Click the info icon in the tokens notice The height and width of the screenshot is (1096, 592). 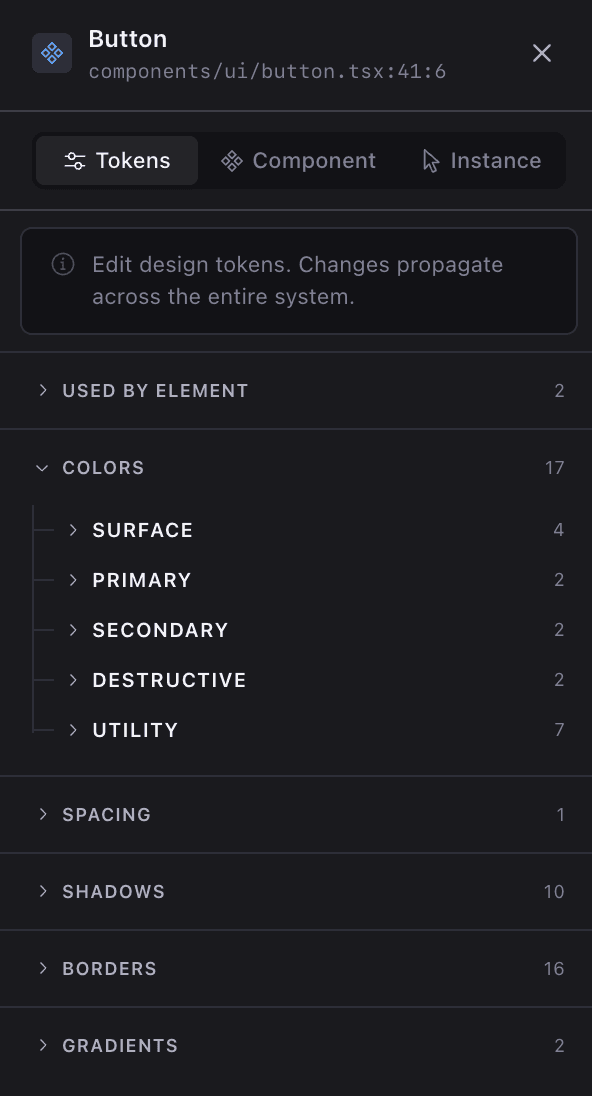coord(63,265)
